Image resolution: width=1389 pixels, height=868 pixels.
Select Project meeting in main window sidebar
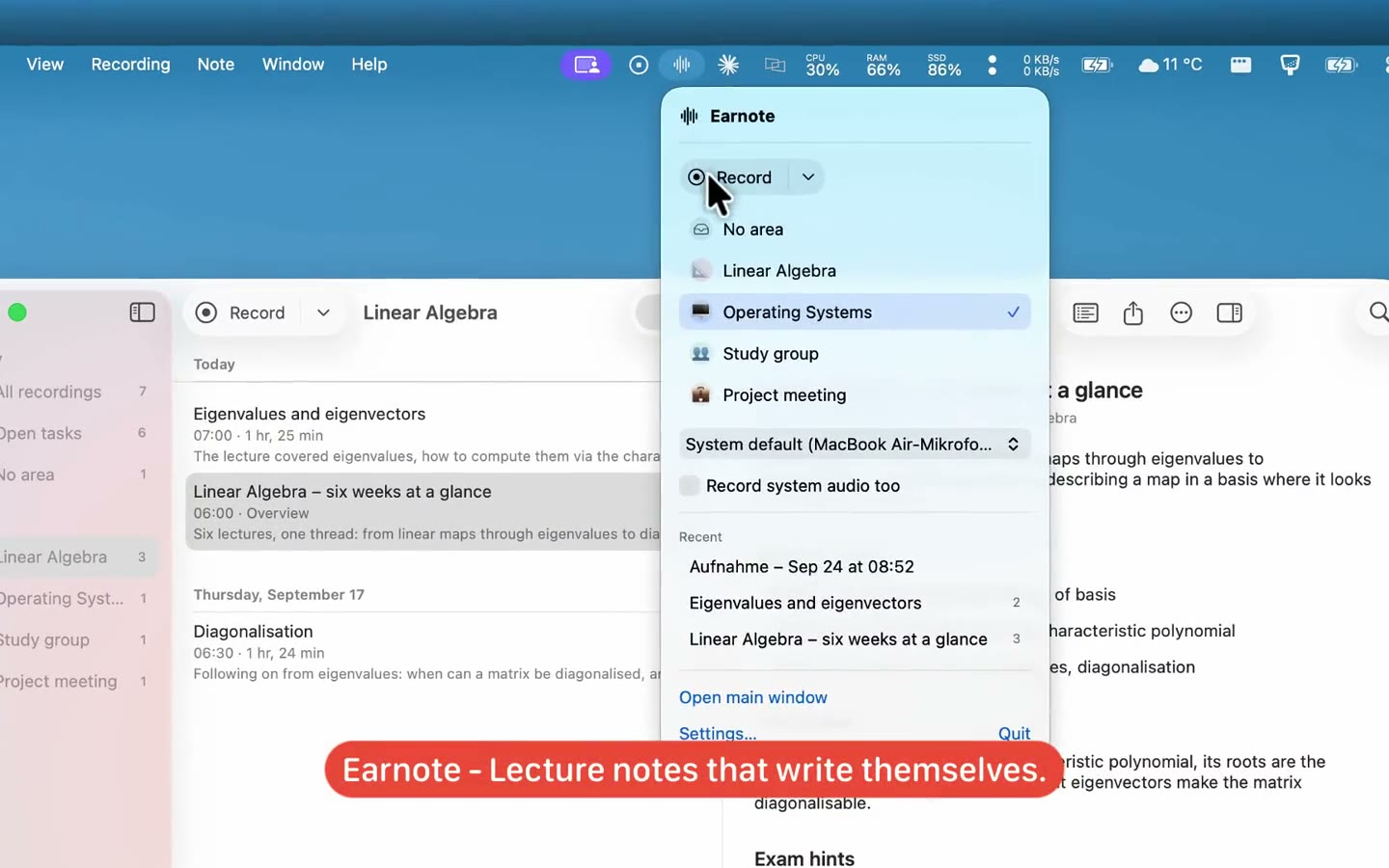(x=75, y=681)
